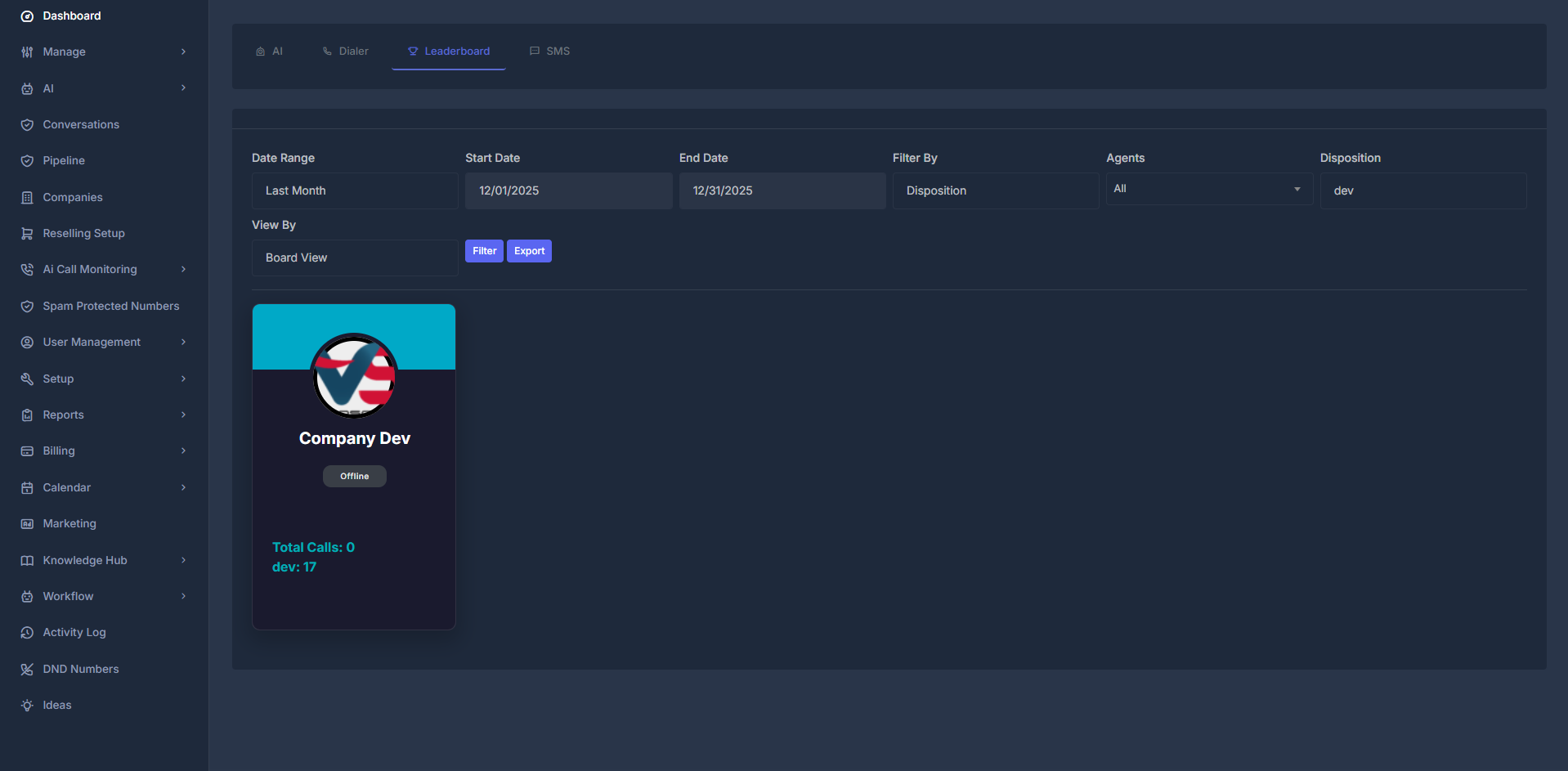Click the DND Numbers icon
Screen dimensions: 1568x771
27,669
